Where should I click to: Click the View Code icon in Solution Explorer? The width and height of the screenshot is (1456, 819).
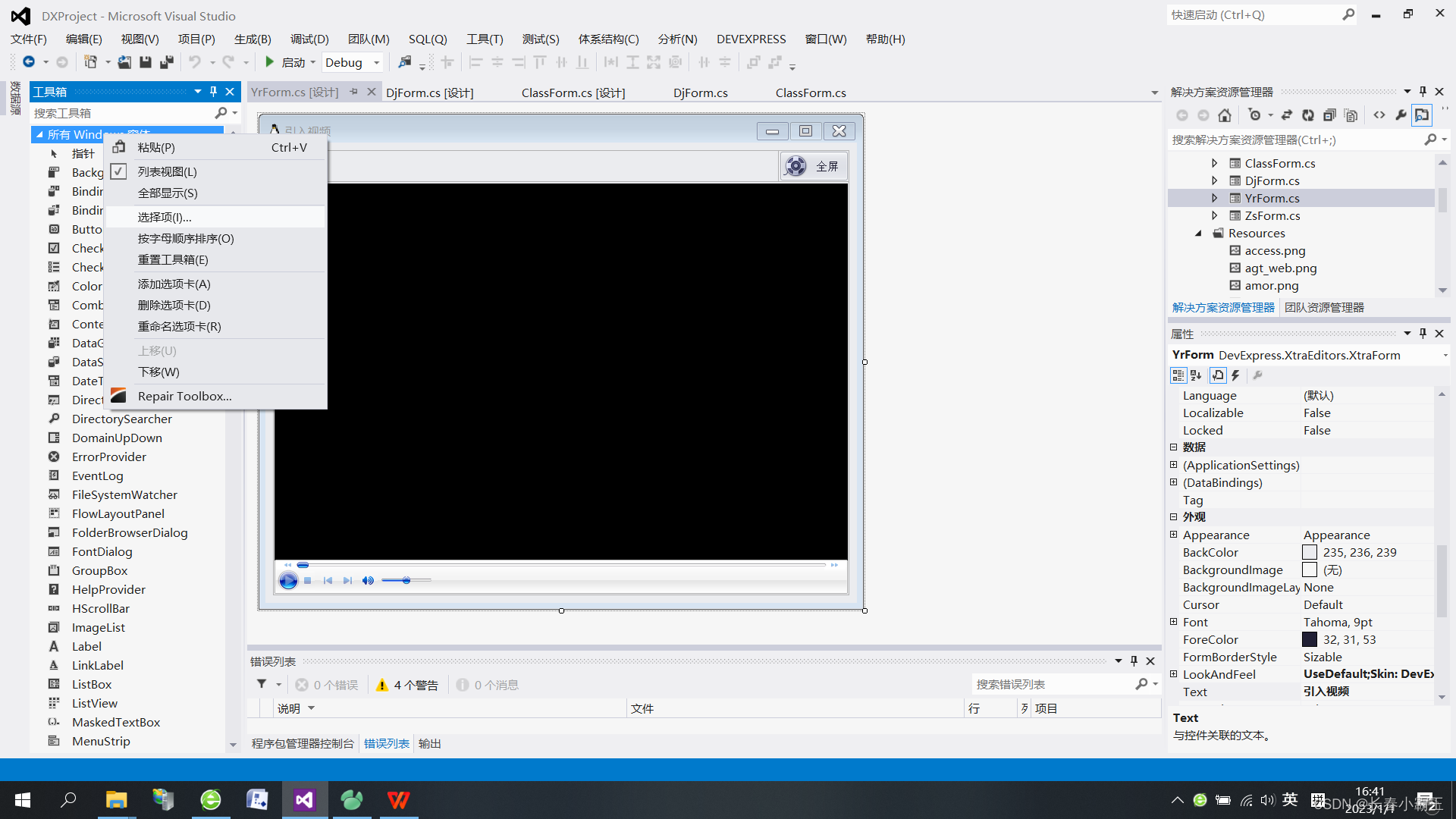click(x=1381, y=115)
